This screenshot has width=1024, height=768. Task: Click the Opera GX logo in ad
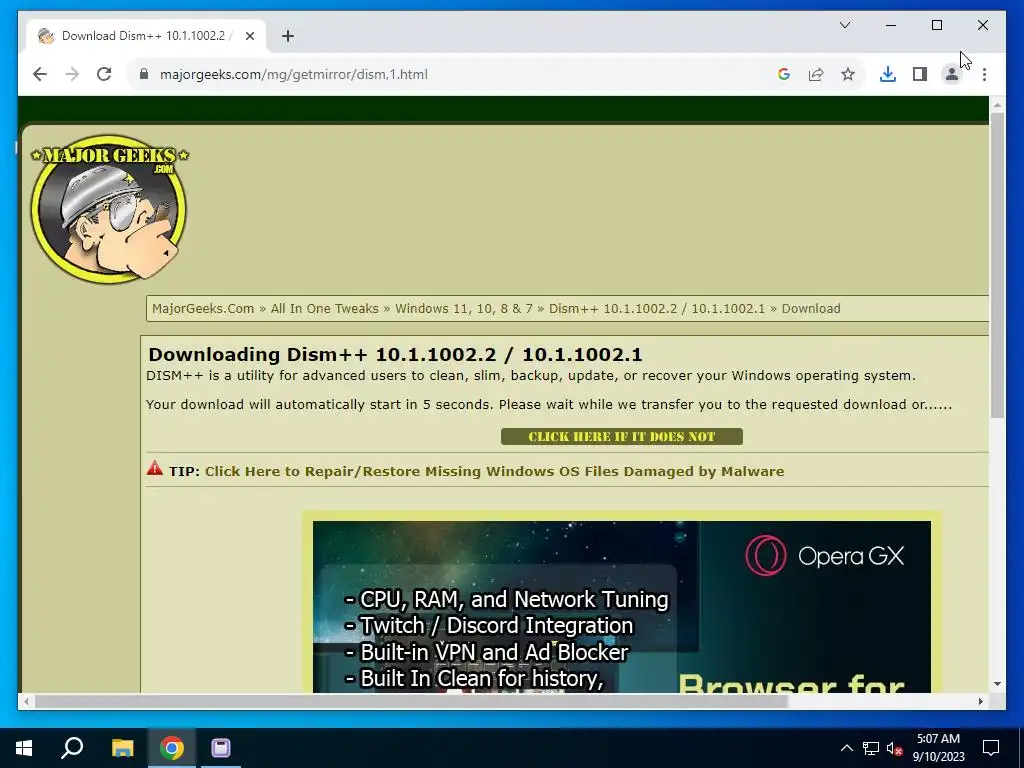point(825,556)
